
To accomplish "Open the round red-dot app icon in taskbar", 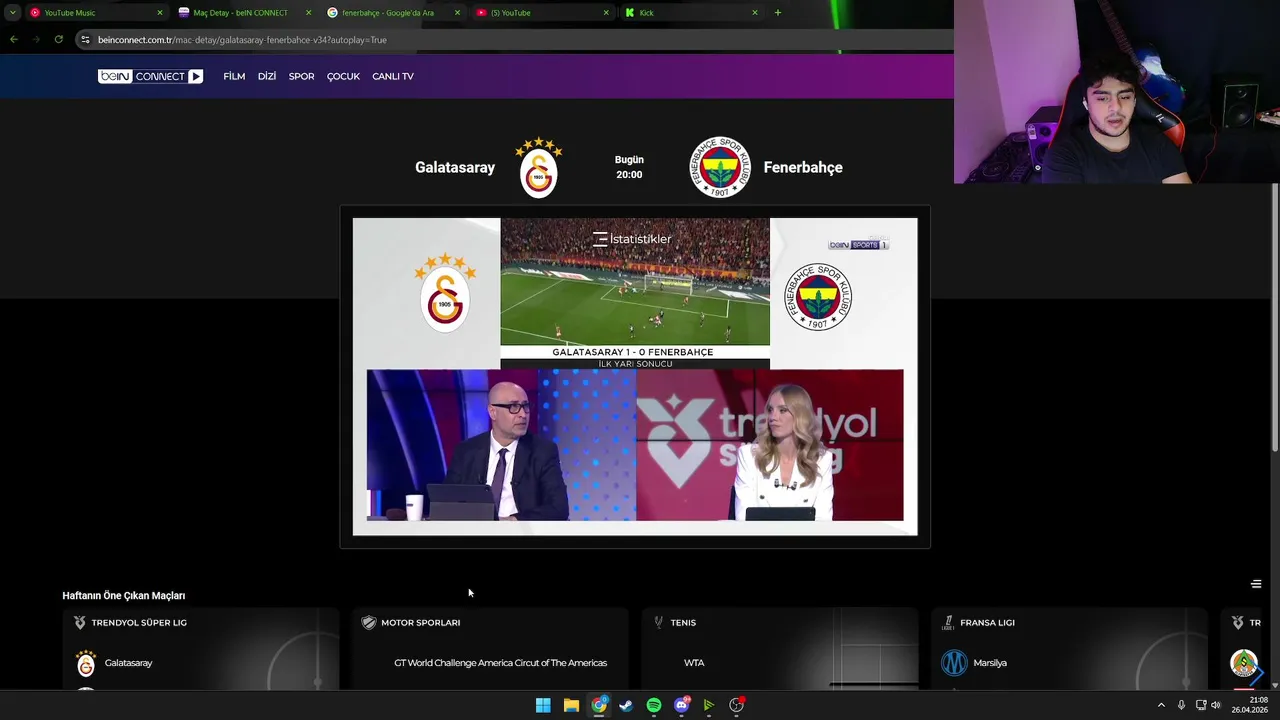I will coord(737,705).
